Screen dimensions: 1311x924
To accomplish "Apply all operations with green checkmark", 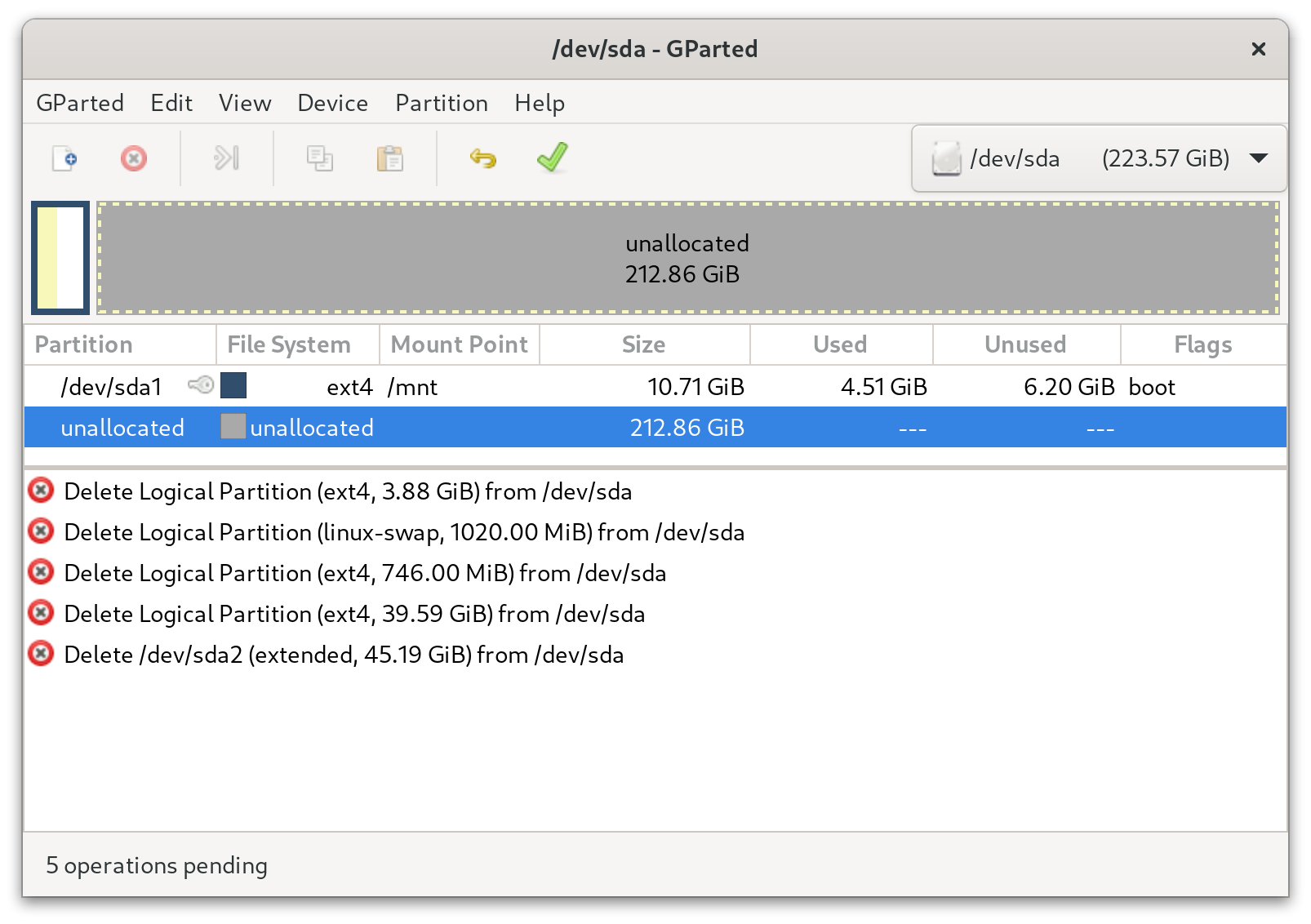I will 553,158.
